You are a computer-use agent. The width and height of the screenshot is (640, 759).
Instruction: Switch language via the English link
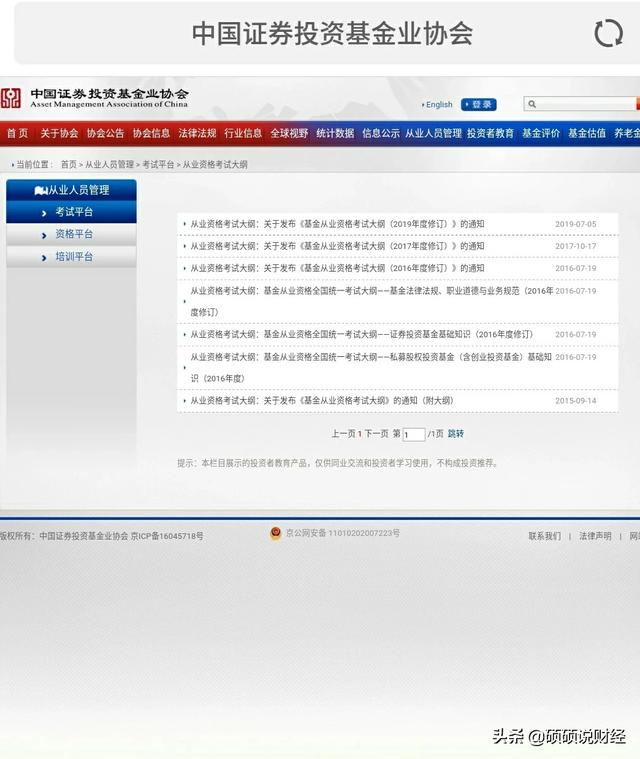tap(439, 105)
